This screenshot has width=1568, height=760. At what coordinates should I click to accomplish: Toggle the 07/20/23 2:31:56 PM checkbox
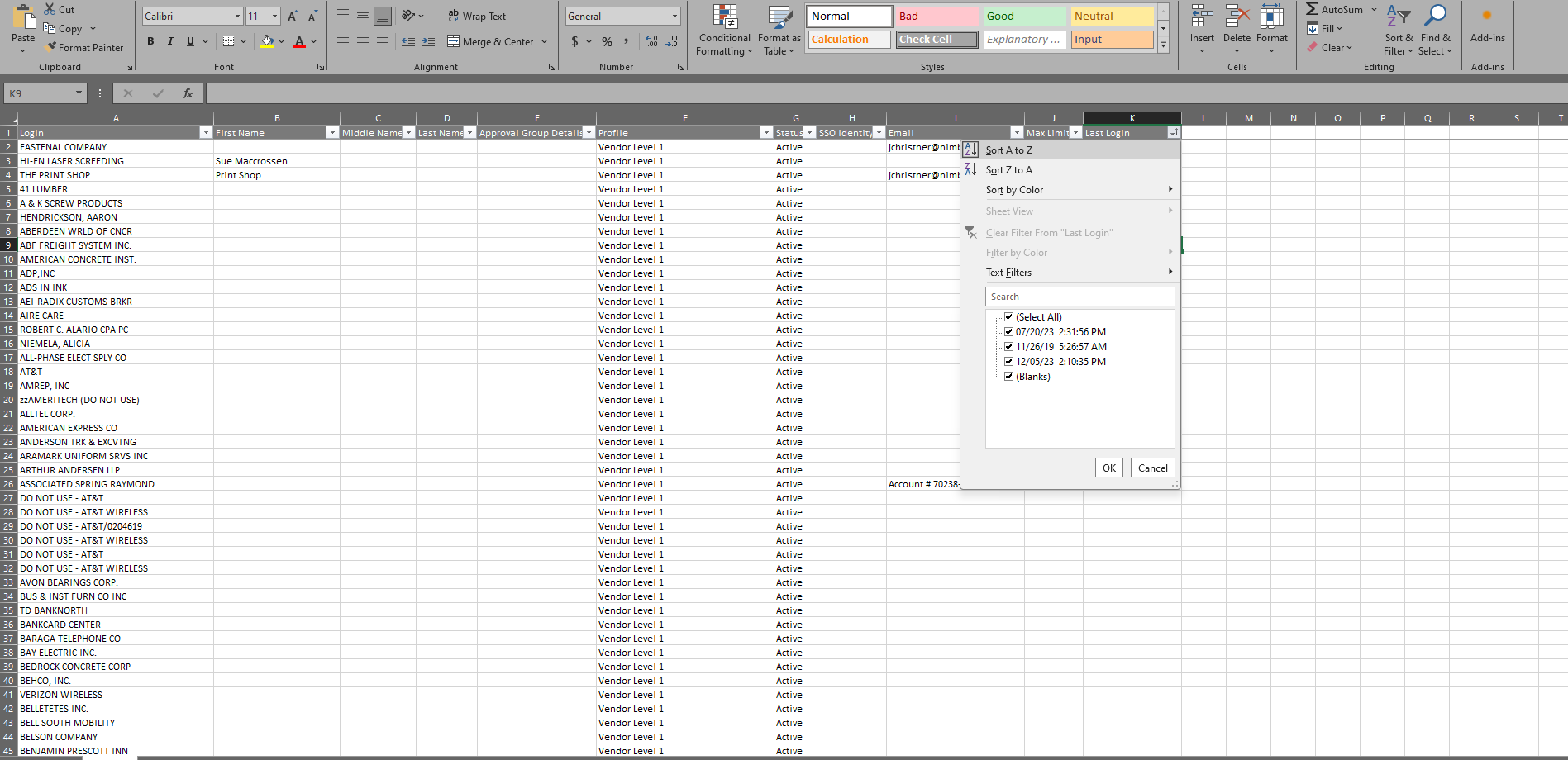pos(1008,332)
